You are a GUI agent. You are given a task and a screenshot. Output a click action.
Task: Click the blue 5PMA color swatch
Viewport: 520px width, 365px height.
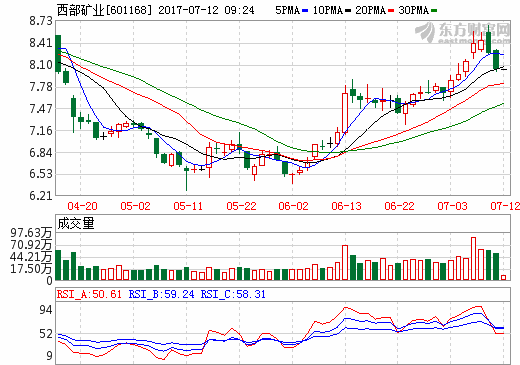click(305, 11)
